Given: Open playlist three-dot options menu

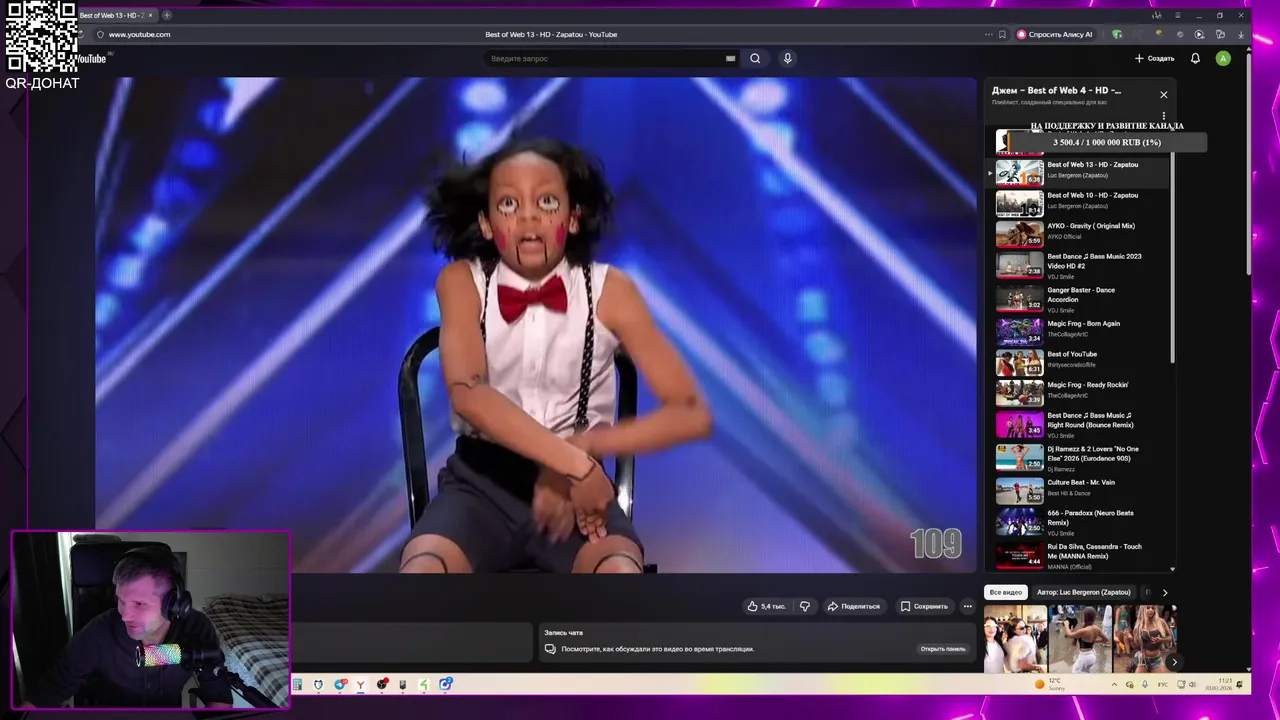Looking at the screenshot, I should click(1163, 116).
